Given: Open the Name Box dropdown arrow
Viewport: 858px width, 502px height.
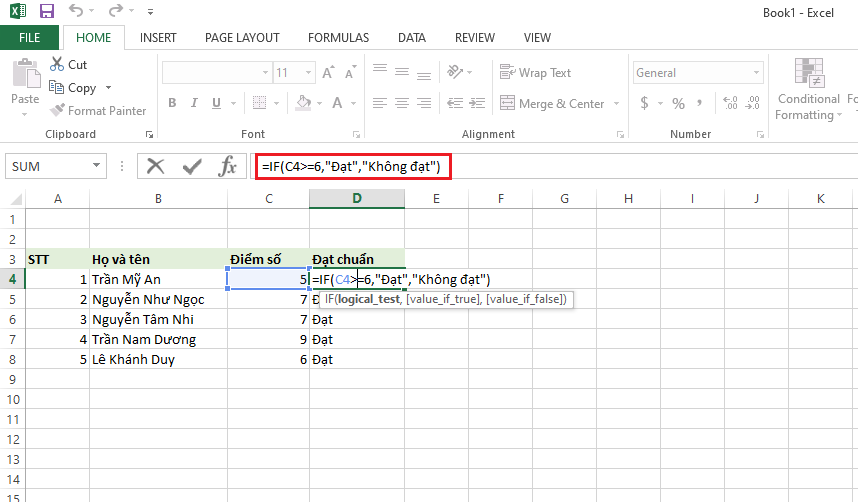Looking at the screenshot, I should click(96, 165).
